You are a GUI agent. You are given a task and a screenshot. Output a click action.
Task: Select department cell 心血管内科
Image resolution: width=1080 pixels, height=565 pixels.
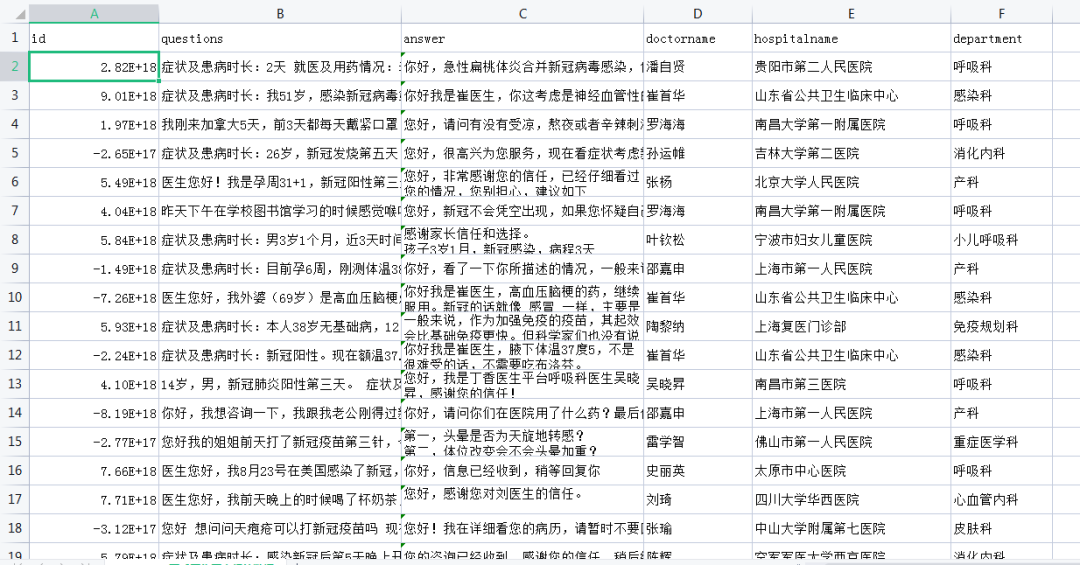click(x=1001, y=500)
